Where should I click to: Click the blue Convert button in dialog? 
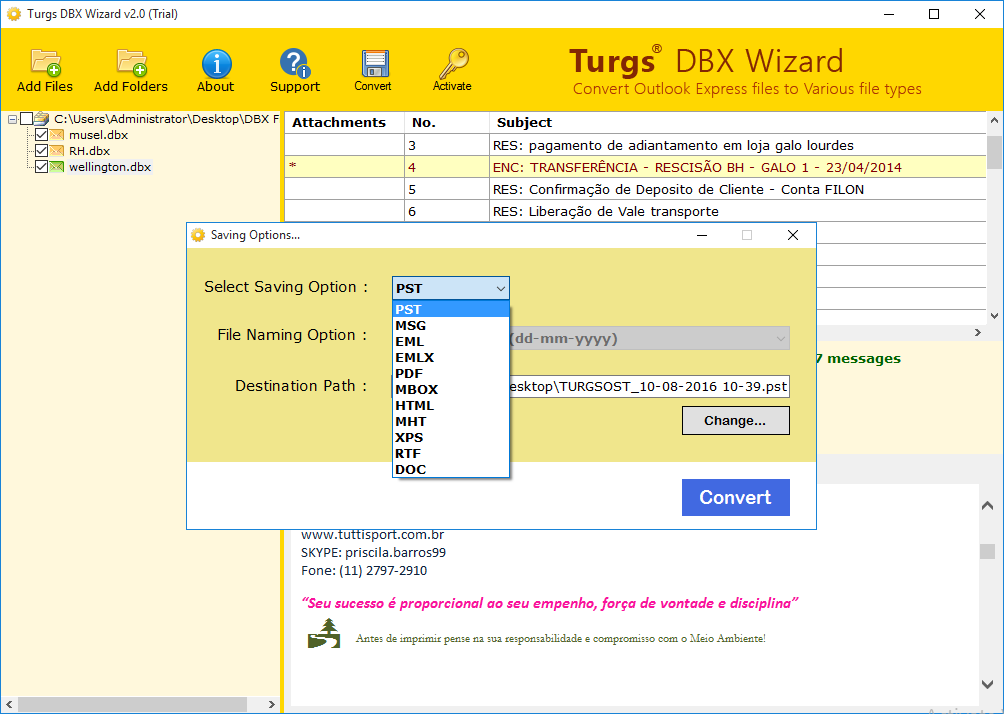[x=736, y=498]
